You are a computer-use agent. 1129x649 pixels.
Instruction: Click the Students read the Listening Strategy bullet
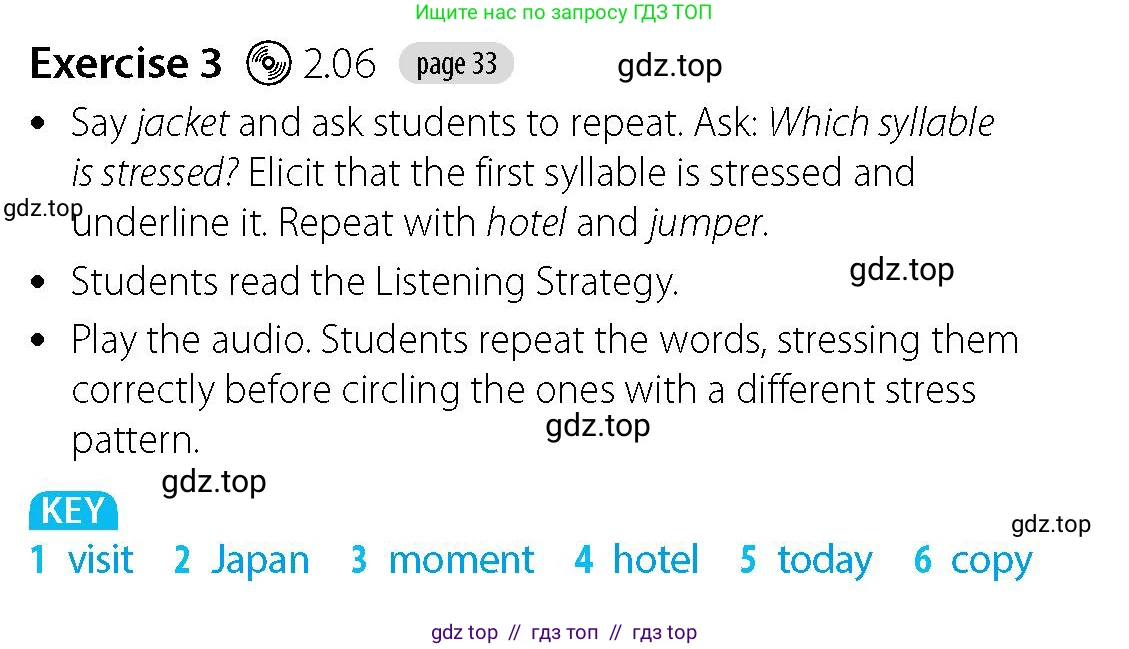coord(374,282)
